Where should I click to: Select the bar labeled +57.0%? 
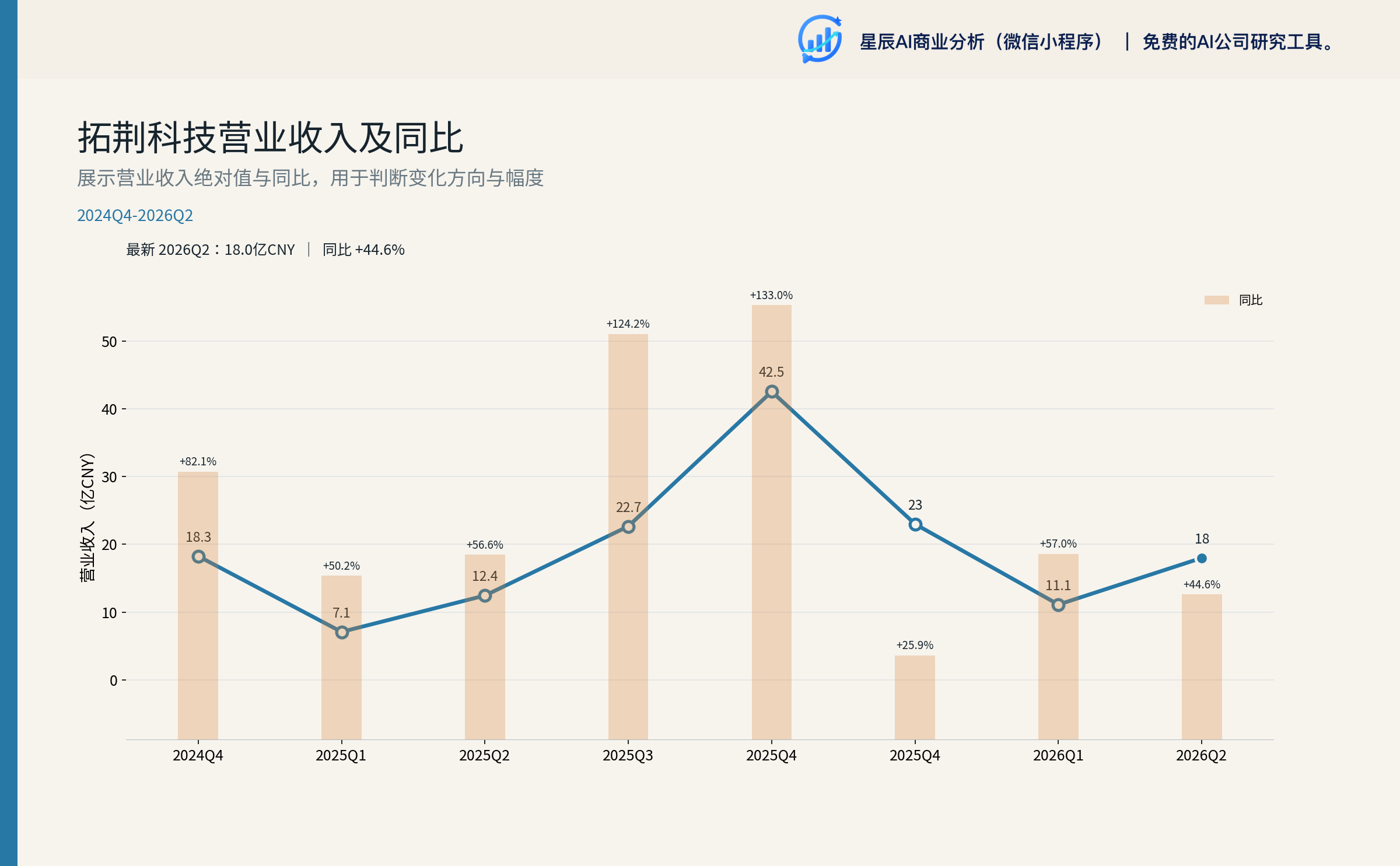[x=1058, y=647]
